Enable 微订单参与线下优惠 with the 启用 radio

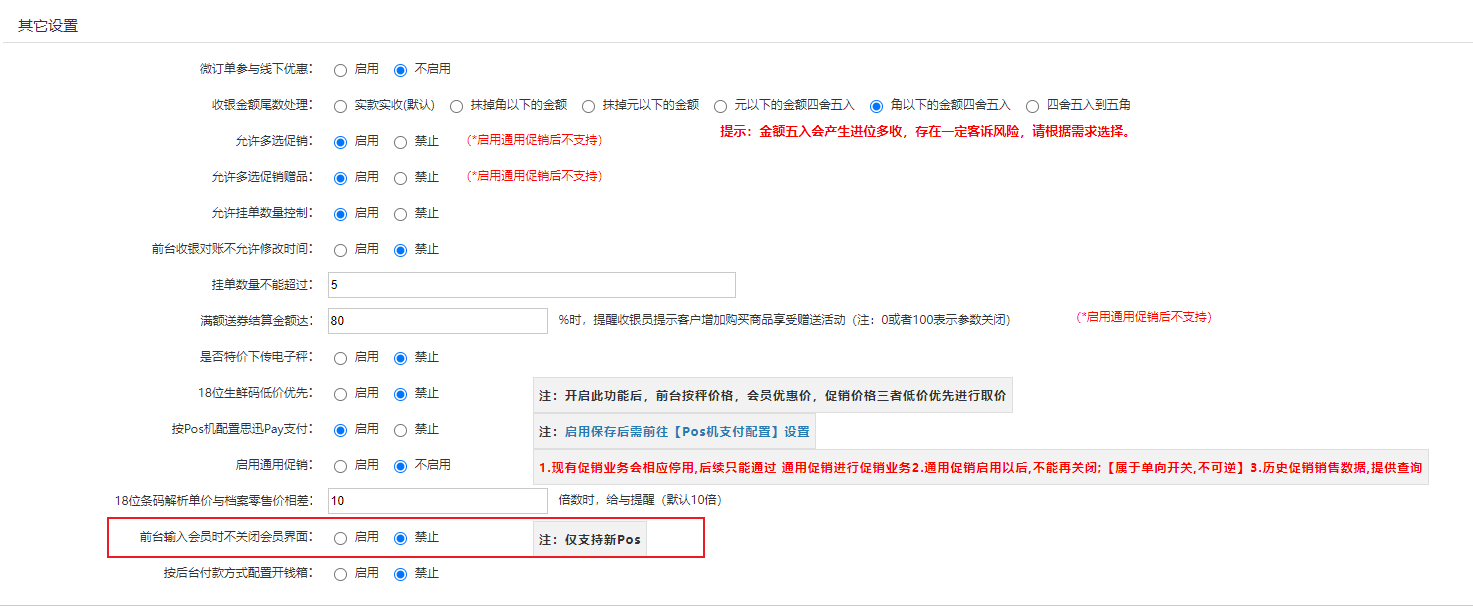[340, 70]
